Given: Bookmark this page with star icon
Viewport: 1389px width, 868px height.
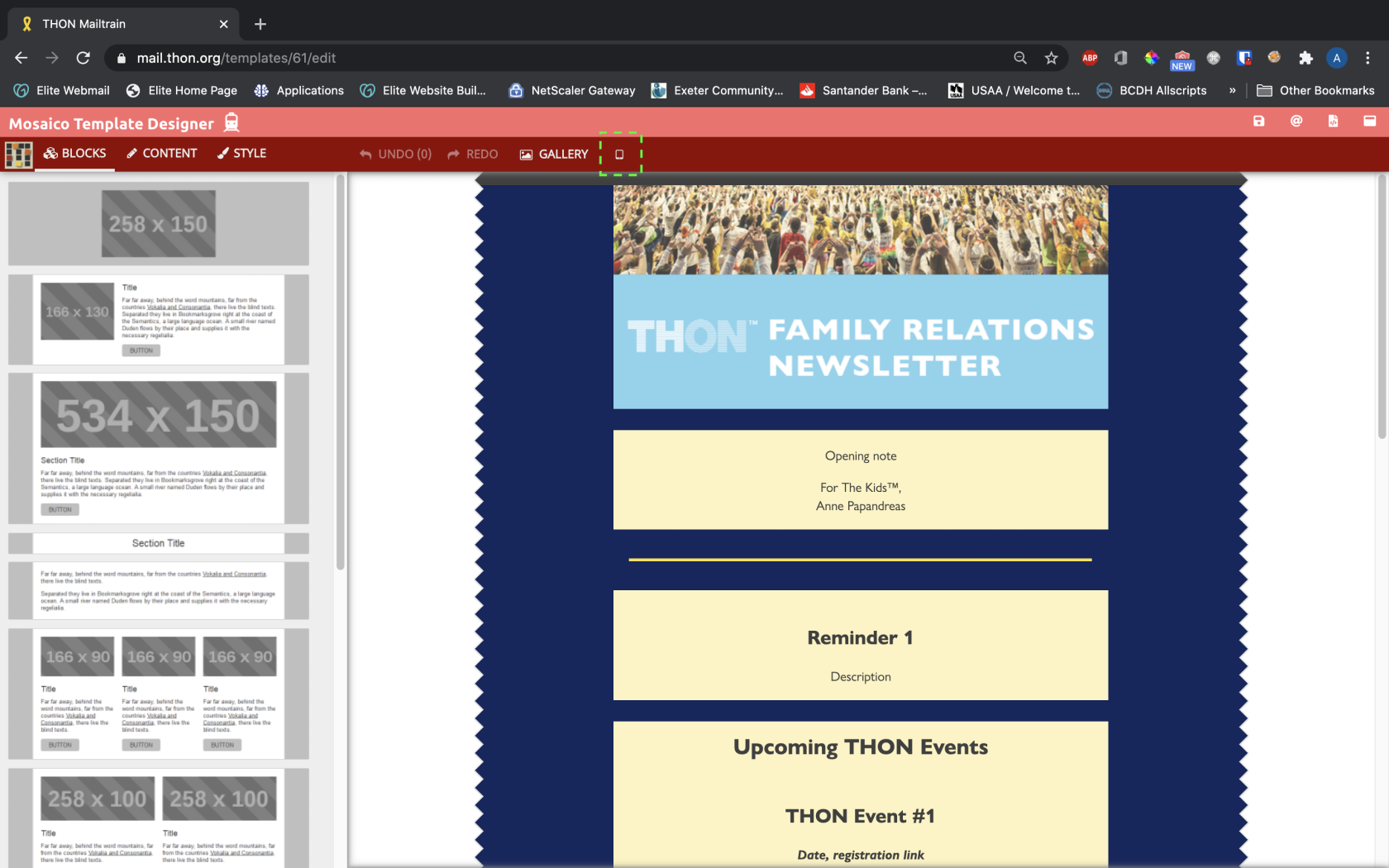Looking at the screenshot, I should pyautogui.click(x=1051, y=58).
